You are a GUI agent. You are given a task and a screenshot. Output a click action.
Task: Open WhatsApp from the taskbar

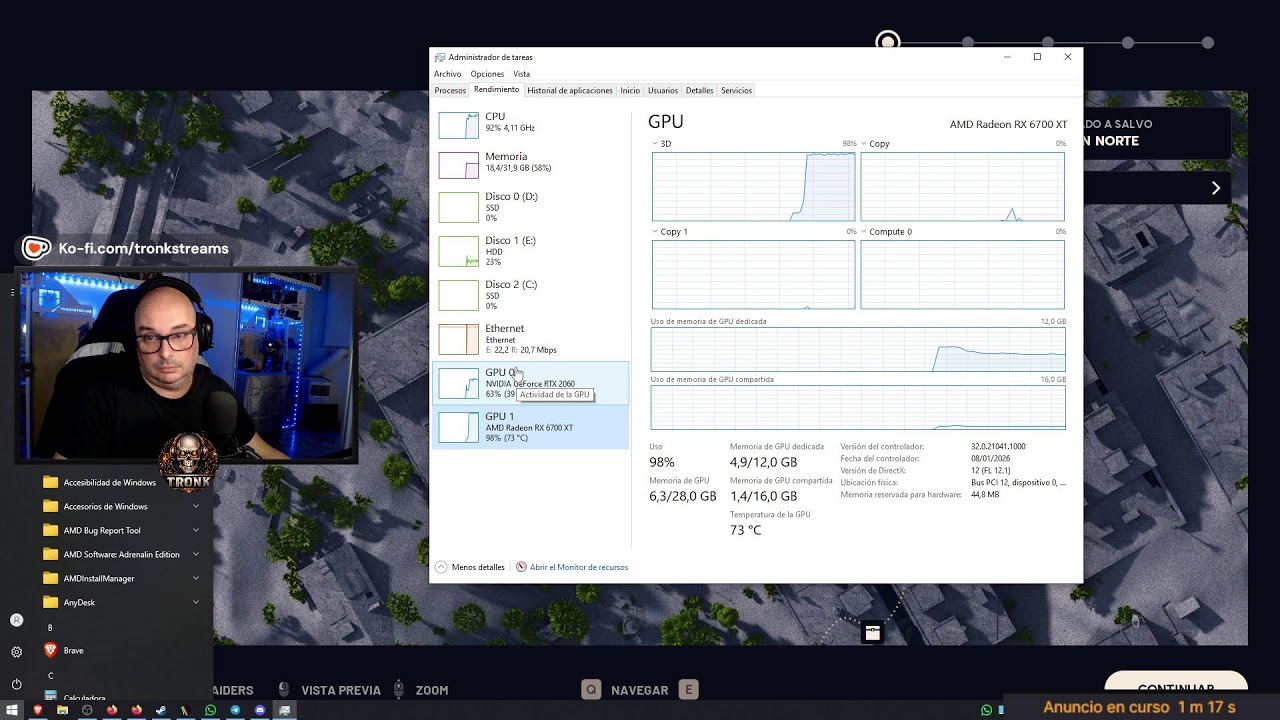coord(210,710)
